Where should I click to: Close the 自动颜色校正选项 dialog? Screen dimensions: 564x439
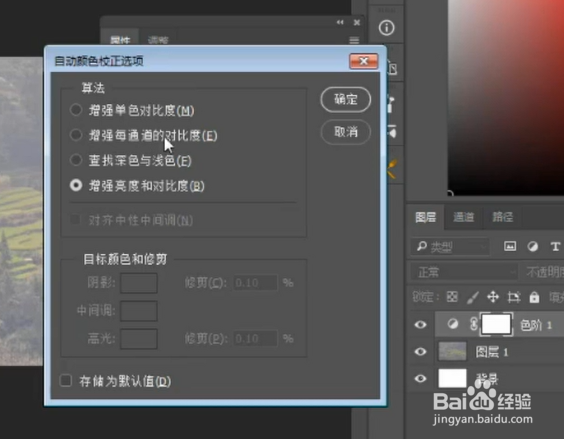tap(363, 61)
